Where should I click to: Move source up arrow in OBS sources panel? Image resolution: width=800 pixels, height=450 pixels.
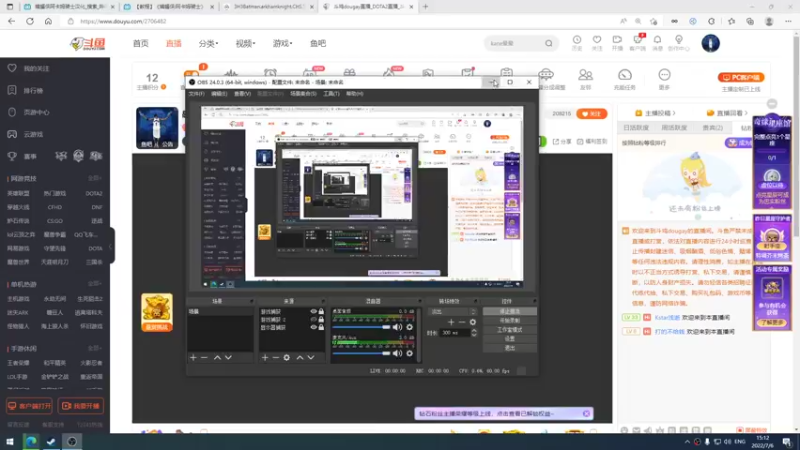[x=300, y=358]
